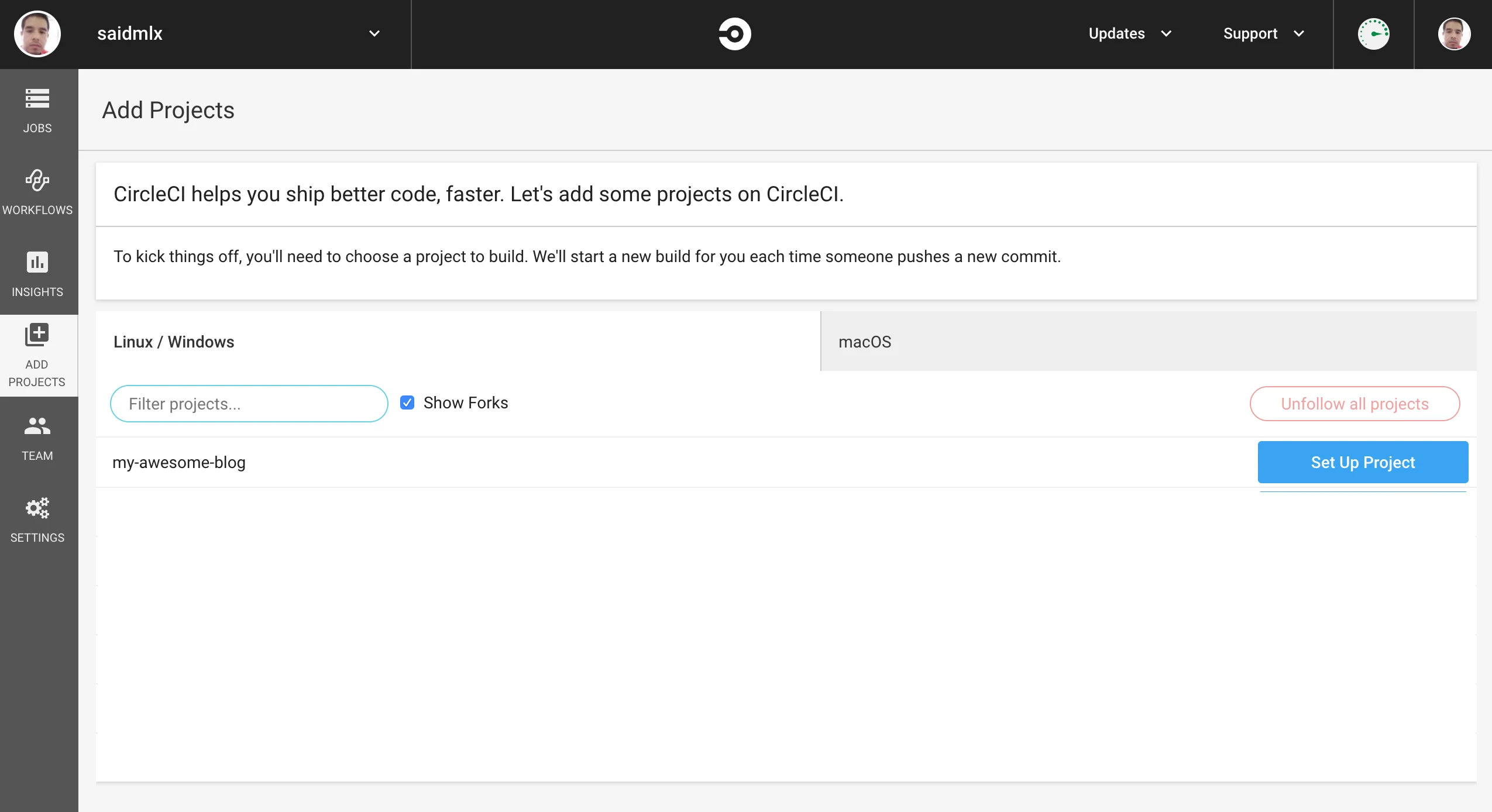Open the Support dropdown menu
Viewport: 1492px width, 812px height.
(1264, 34)
